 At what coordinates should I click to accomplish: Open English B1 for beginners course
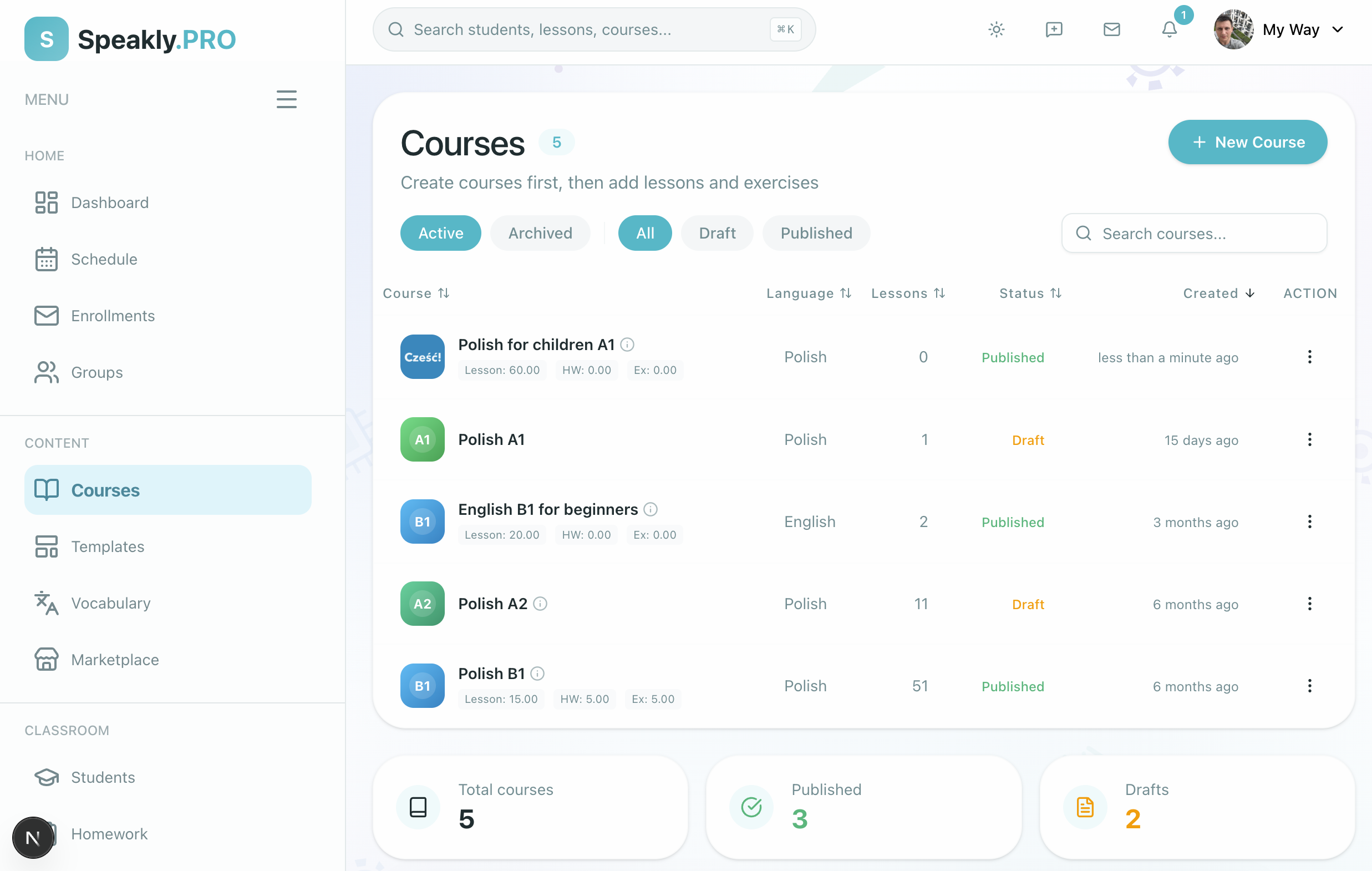[547, 509]
